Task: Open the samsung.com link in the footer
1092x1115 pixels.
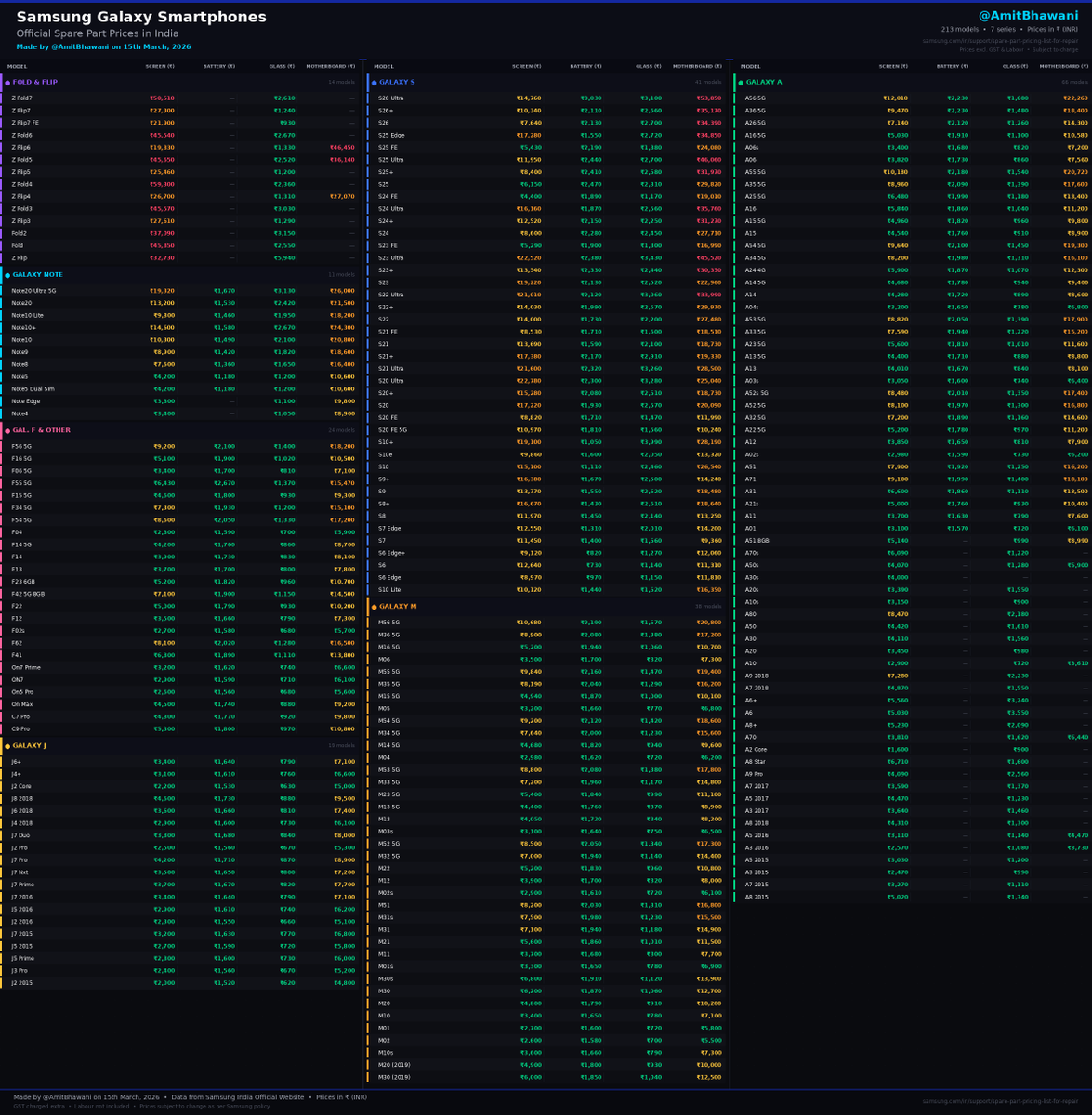Action: 1001,1102
